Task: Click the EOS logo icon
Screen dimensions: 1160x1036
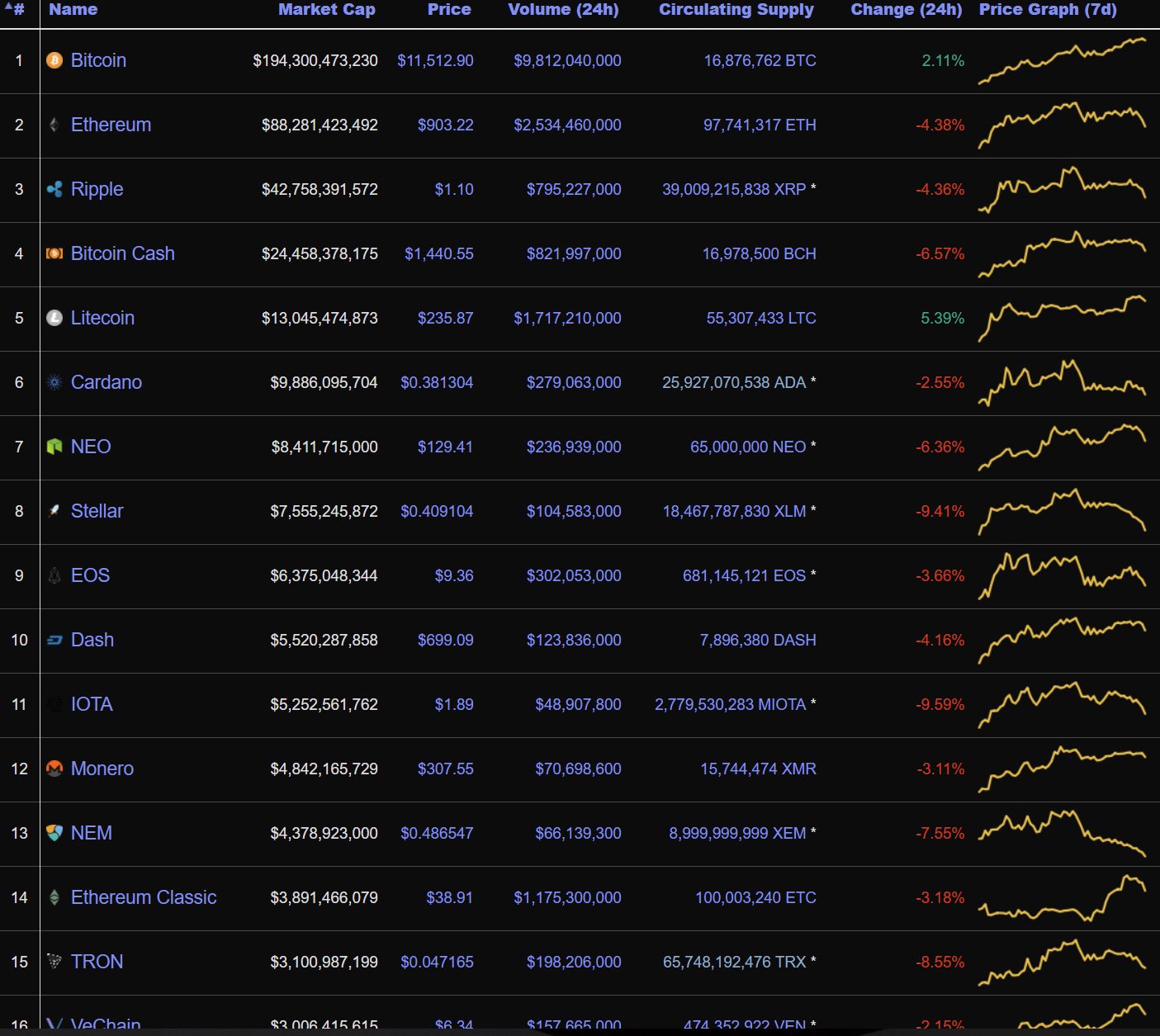Action: (x=54, y=575)
